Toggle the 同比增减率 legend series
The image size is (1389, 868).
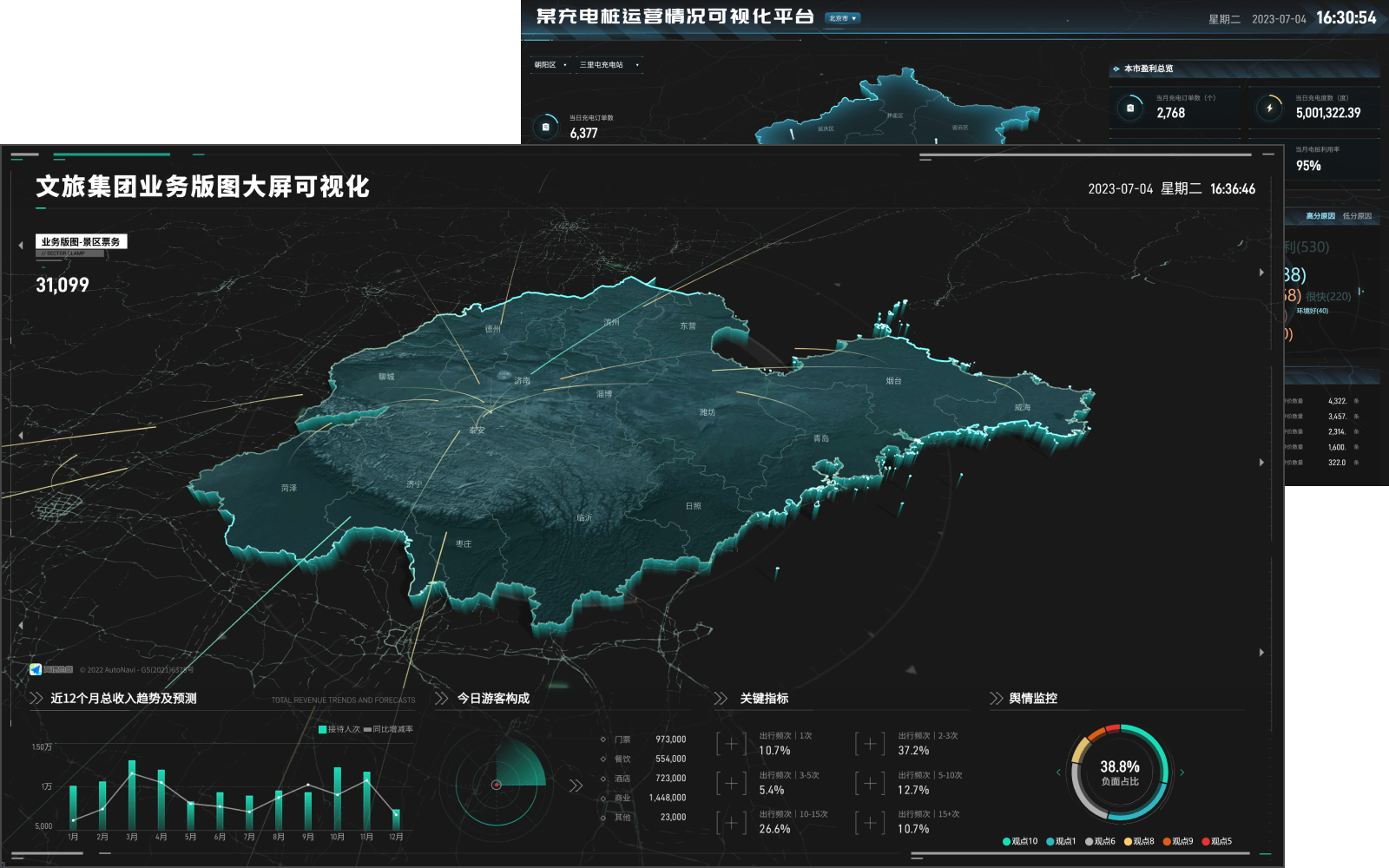coord(388,729)
